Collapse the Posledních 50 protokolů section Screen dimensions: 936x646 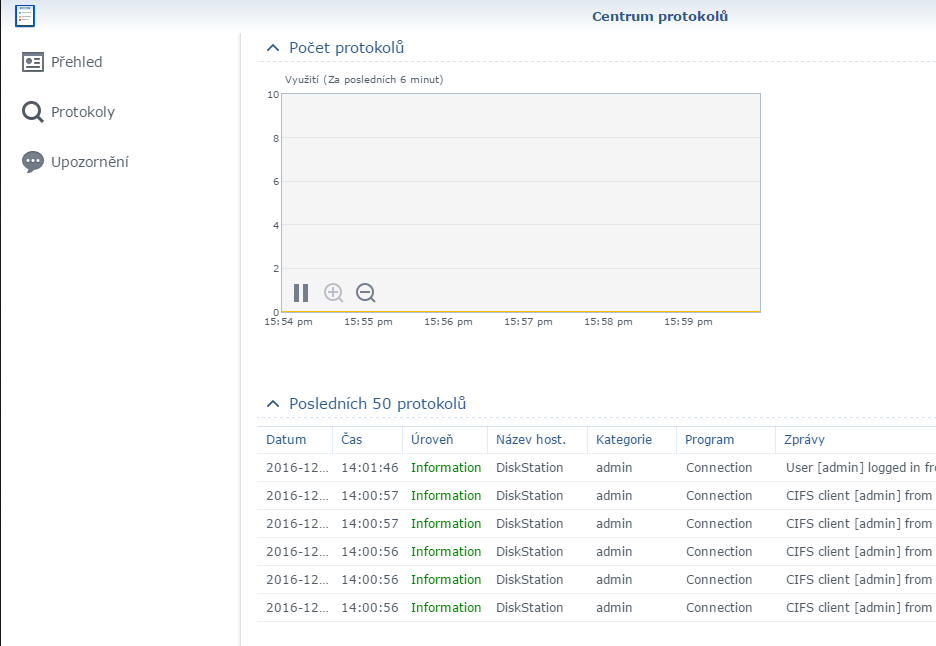point(273,404)
